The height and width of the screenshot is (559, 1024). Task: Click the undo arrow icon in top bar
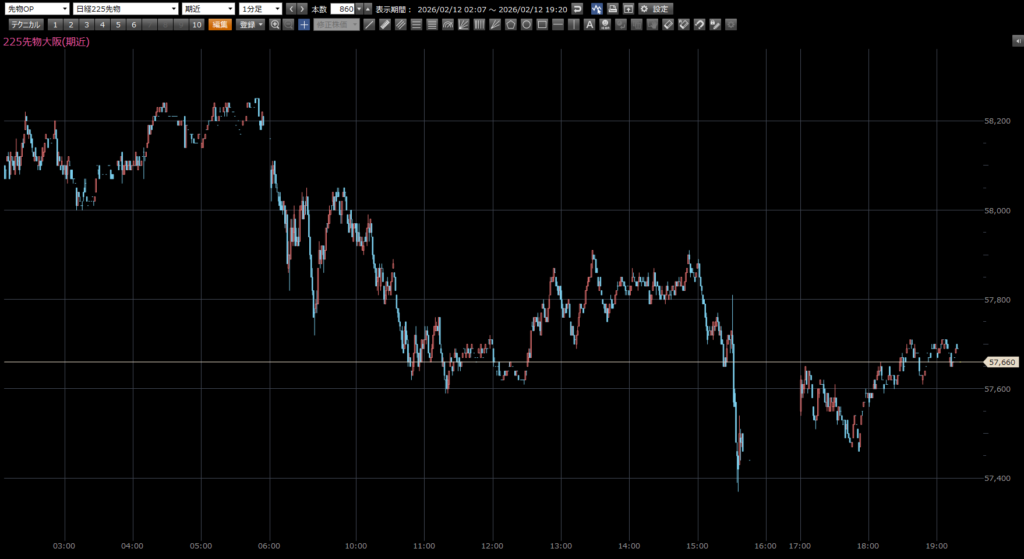point(576,8)
